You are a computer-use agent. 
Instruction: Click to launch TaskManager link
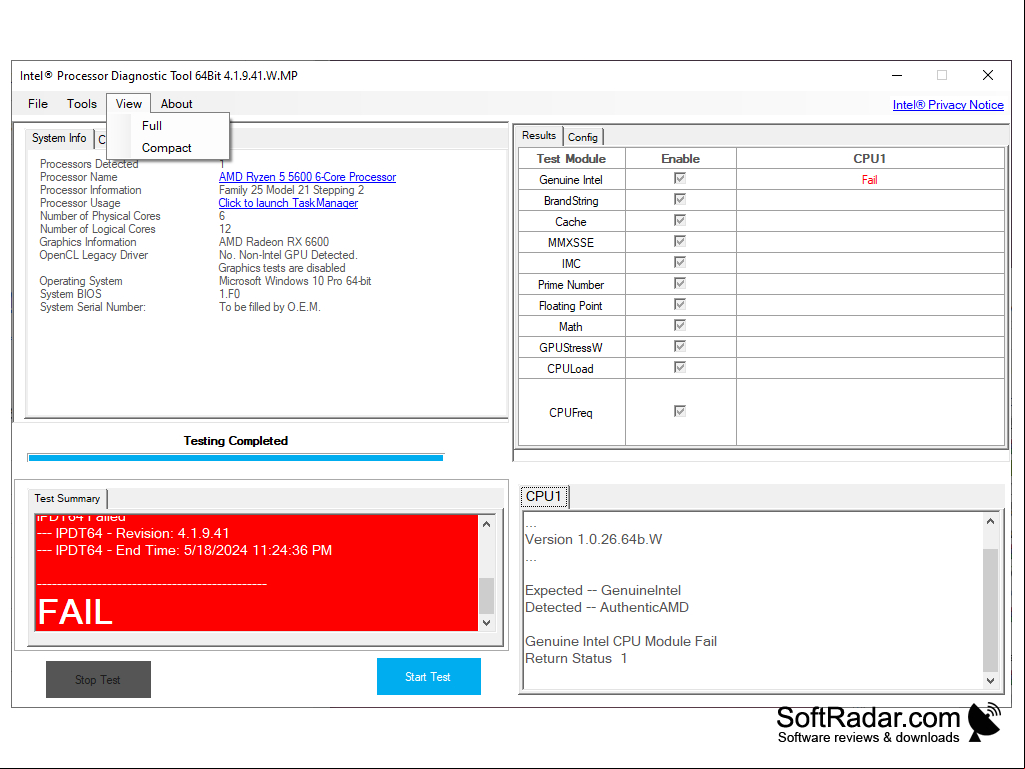coord(288,203)
